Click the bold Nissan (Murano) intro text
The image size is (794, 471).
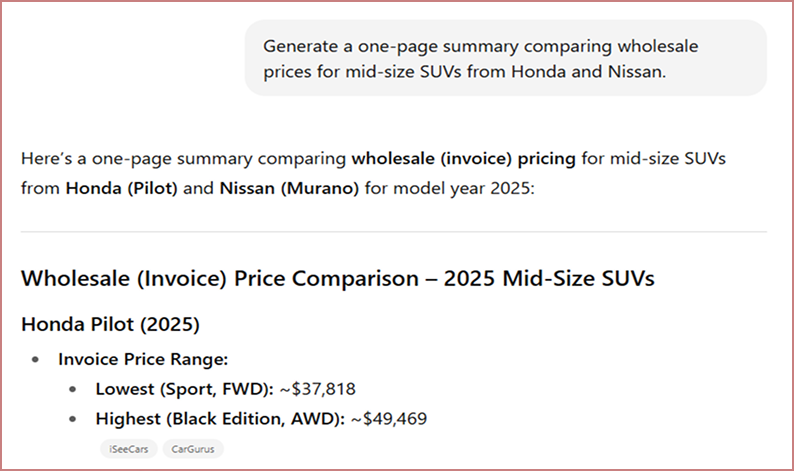288,188
